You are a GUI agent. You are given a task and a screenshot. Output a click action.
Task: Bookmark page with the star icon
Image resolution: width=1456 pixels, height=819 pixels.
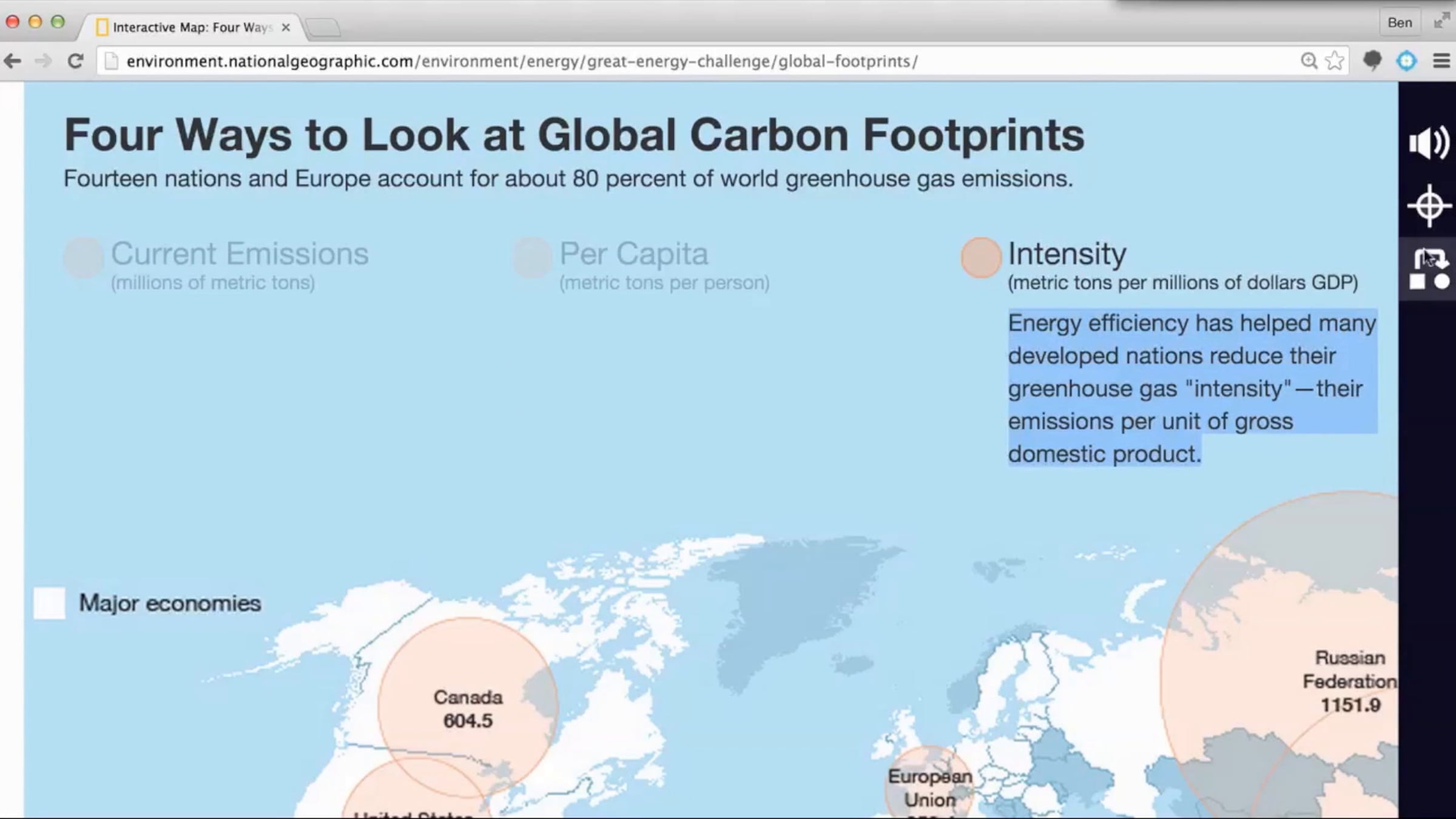pos(1335,61)
